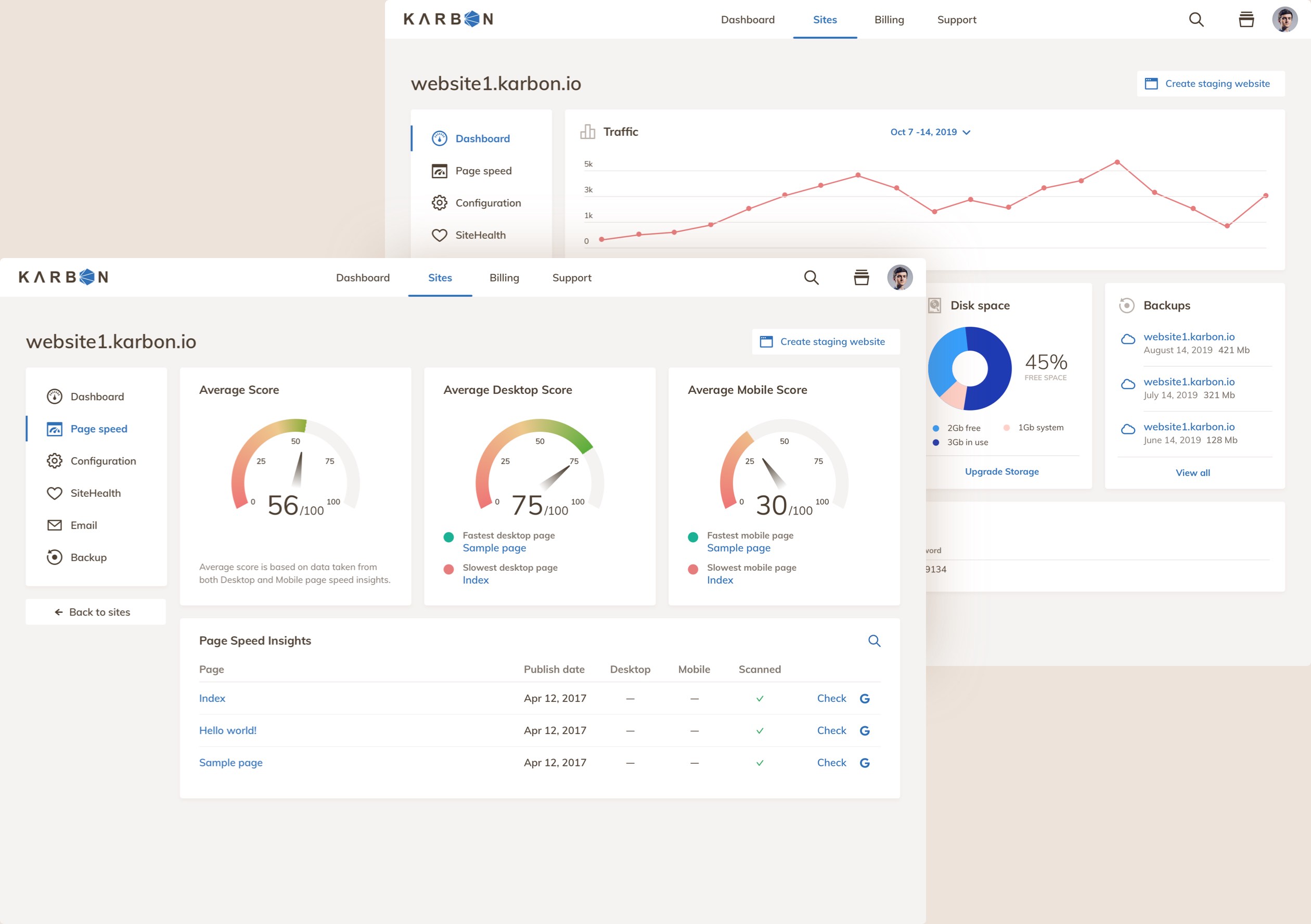Expand View all in the Backups panel
Screen dimensions: 1311x924
coord(1192,472)
